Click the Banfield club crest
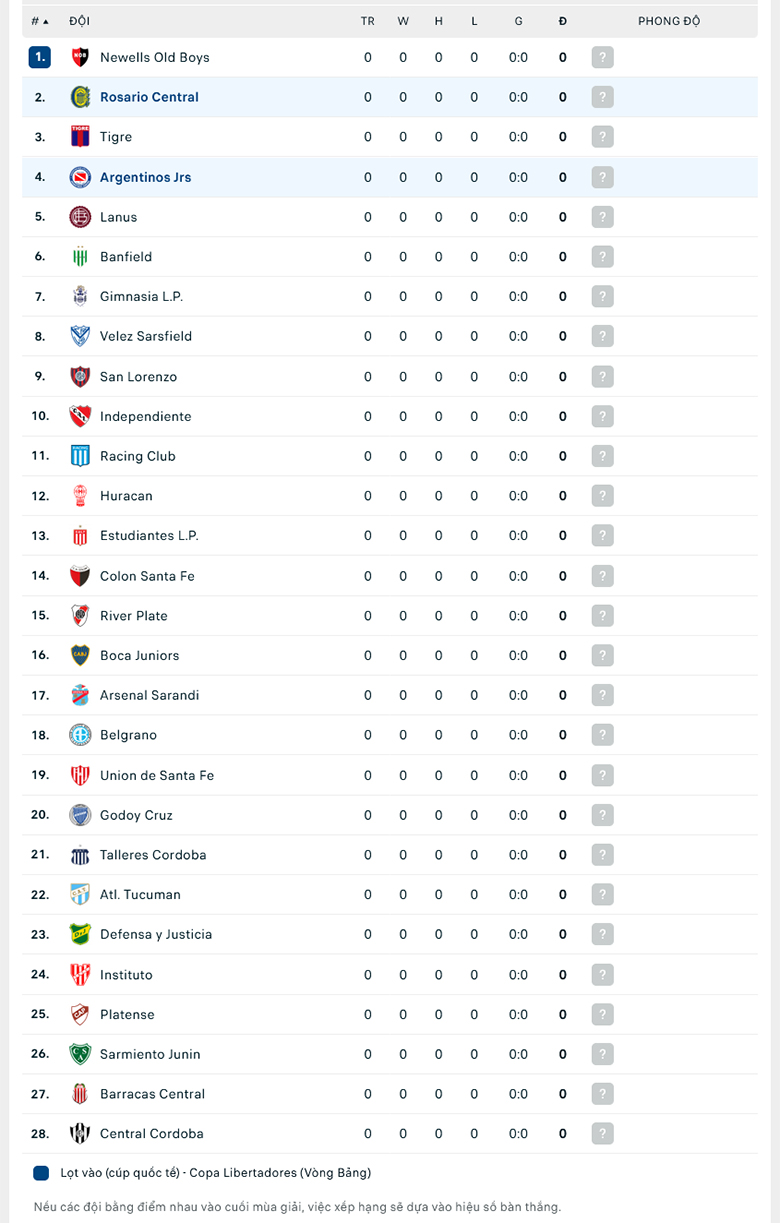 [80, 257]
